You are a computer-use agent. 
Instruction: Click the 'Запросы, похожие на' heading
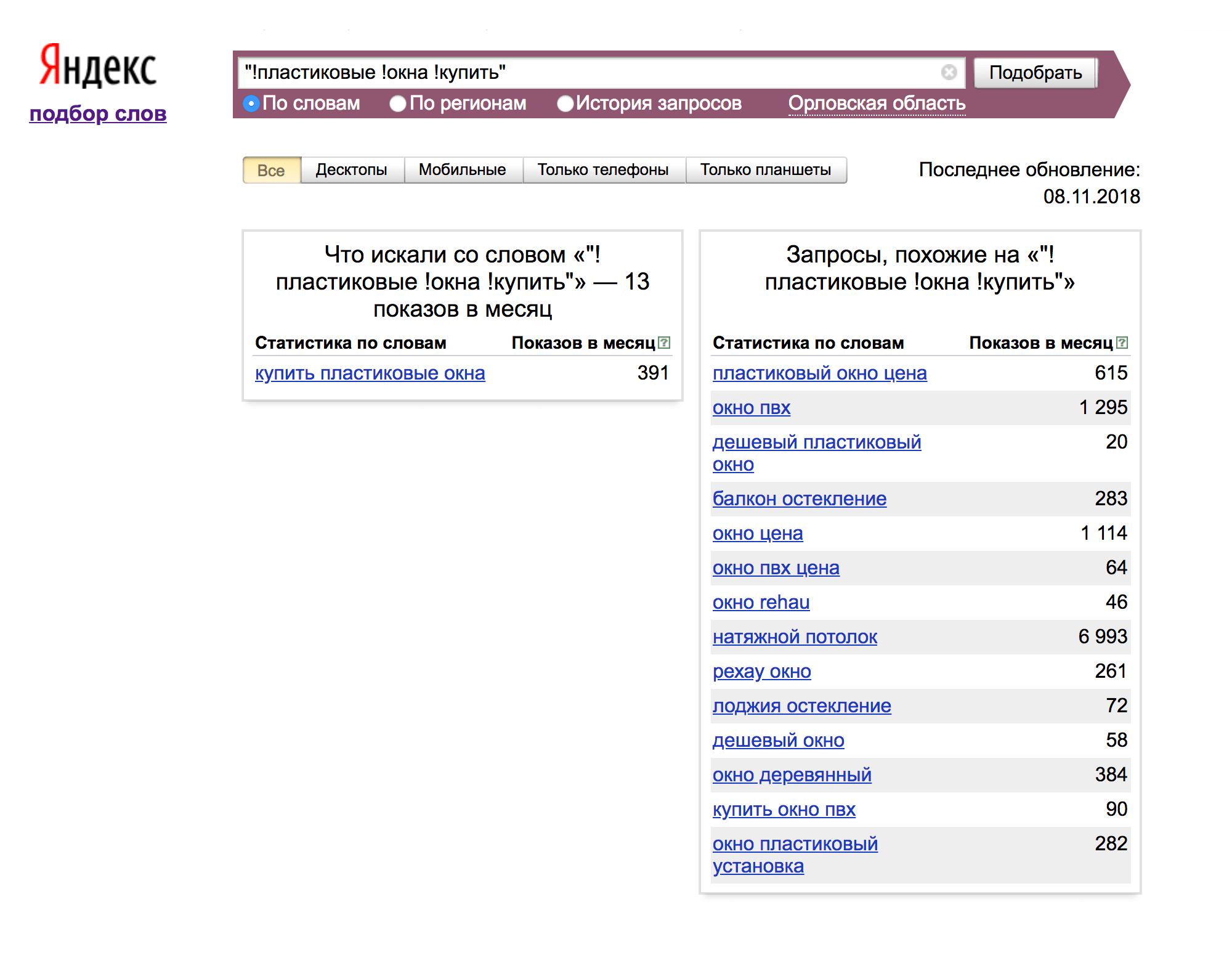[920, 268]
